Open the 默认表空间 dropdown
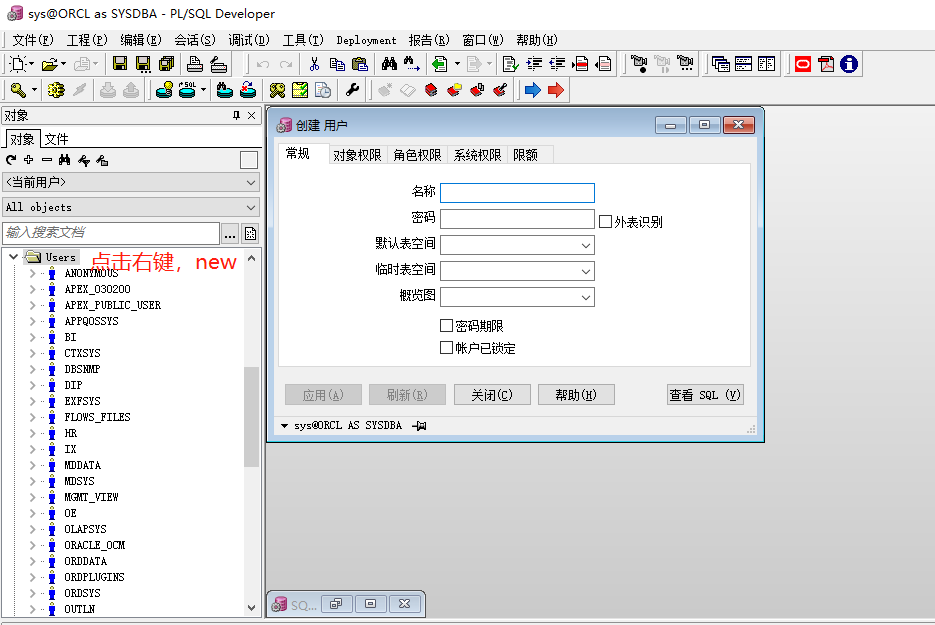 (586, 245)
